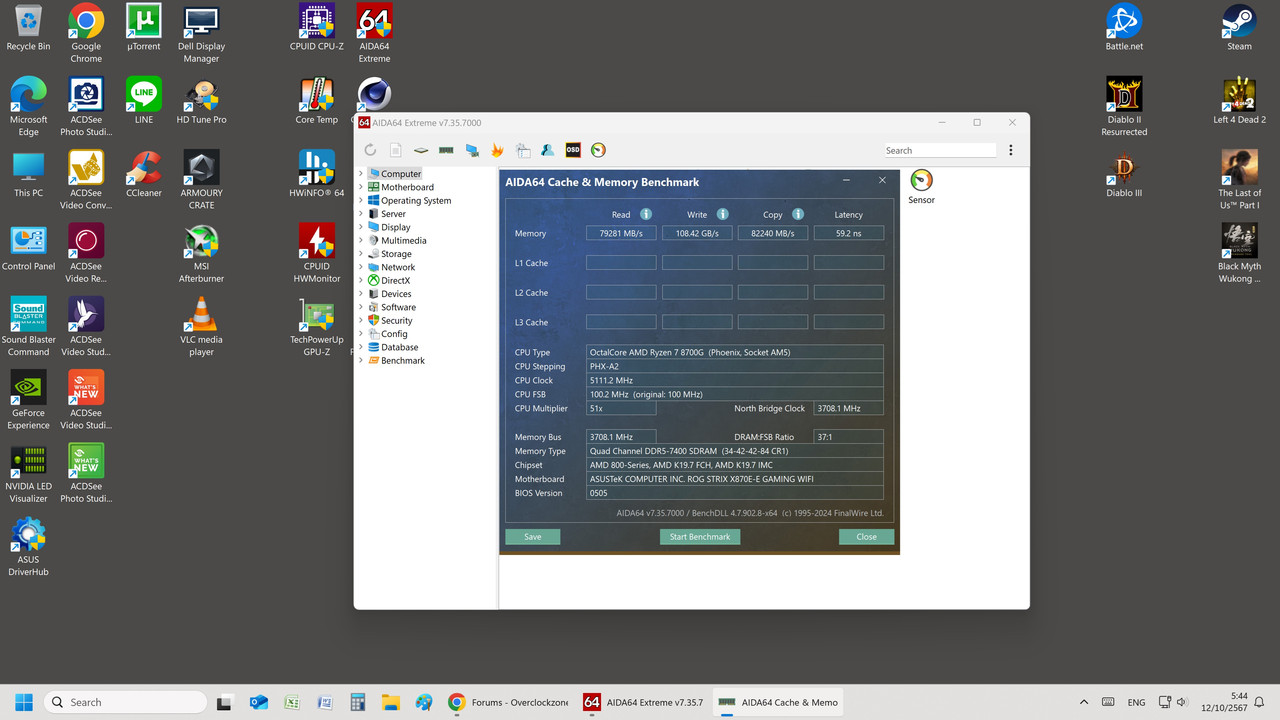Expand the Network tree node
1280x720 pixels.
[x=361, y=267]
